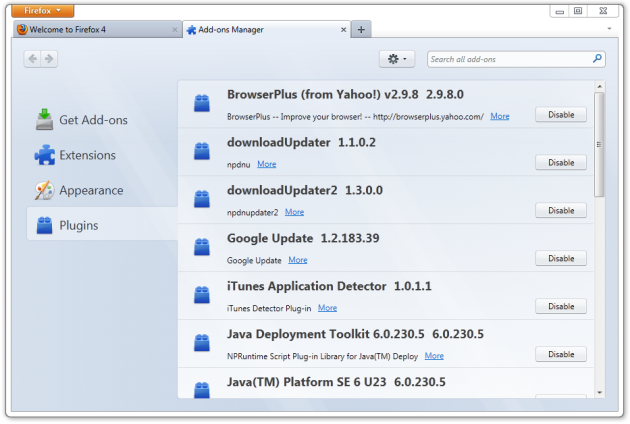The image size is (630, 424).
Task: Click the plugin list scrollbar thumb
Action: click(599, 145)
